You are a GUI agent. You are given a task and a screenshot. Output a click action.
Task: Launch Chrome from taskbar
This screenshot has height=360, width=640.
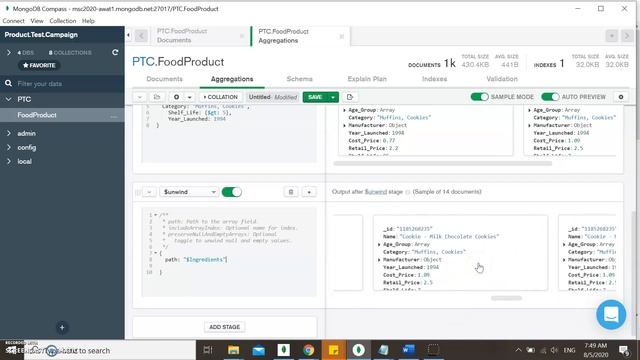309,350
